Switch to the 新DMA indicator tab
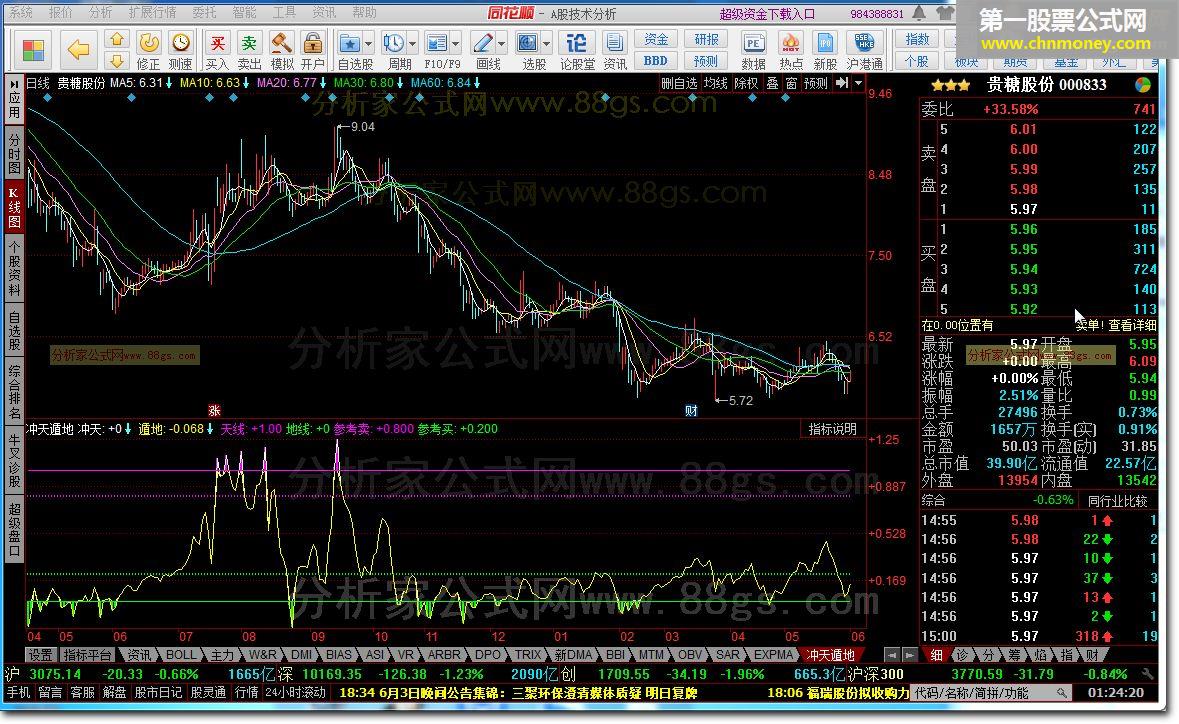This screenshot has height=724, width=1179. 574,655
